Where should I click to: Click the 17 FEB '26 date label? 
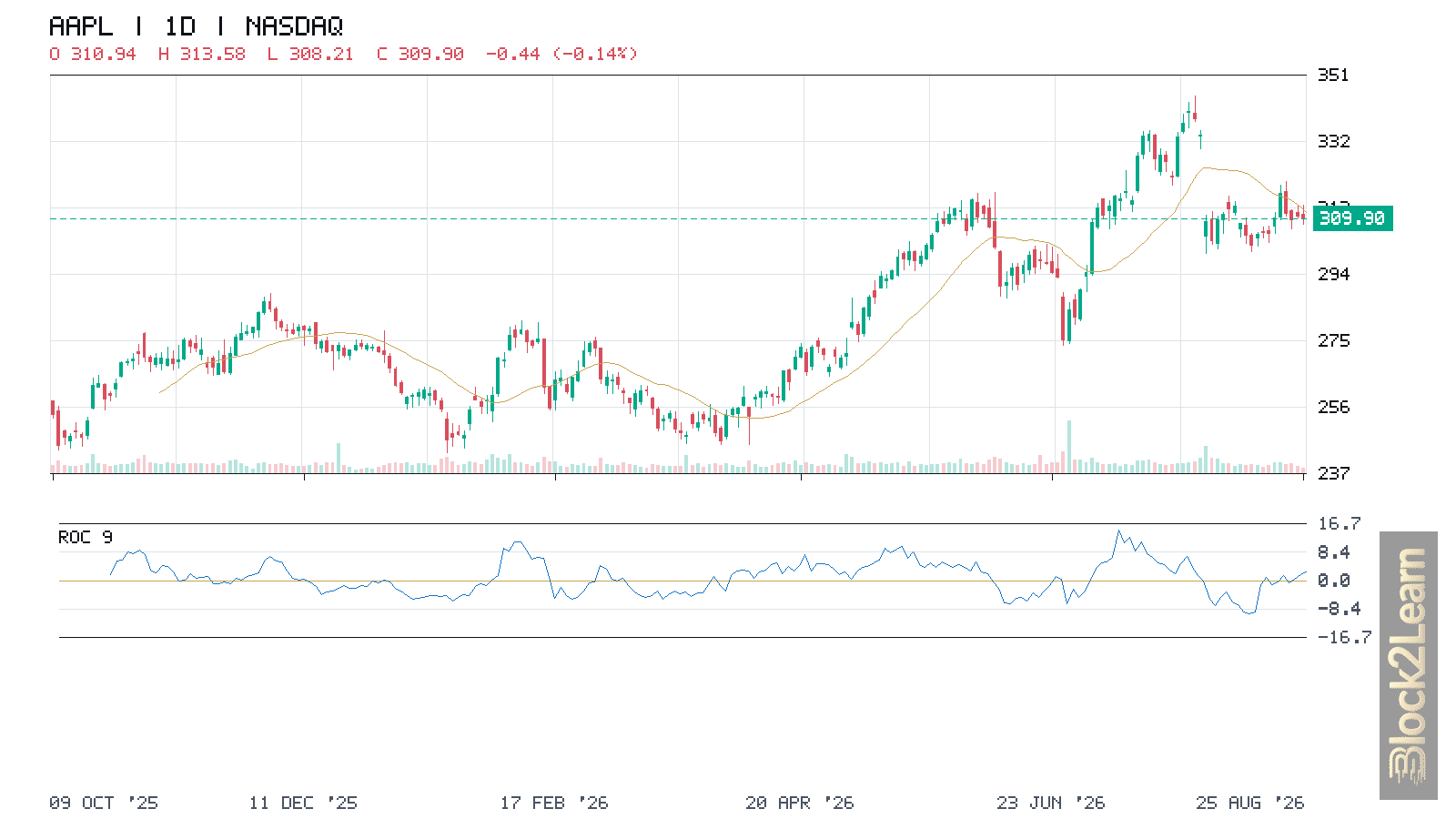coord(554,803)
